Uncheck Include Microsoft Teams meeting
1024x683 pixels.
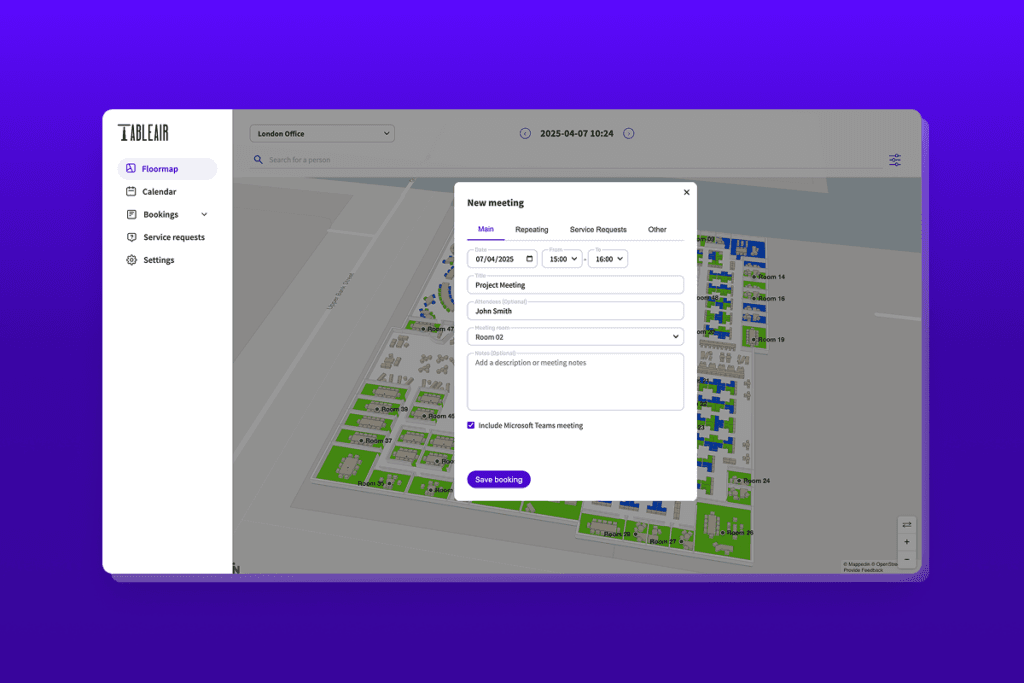point(472,426)
